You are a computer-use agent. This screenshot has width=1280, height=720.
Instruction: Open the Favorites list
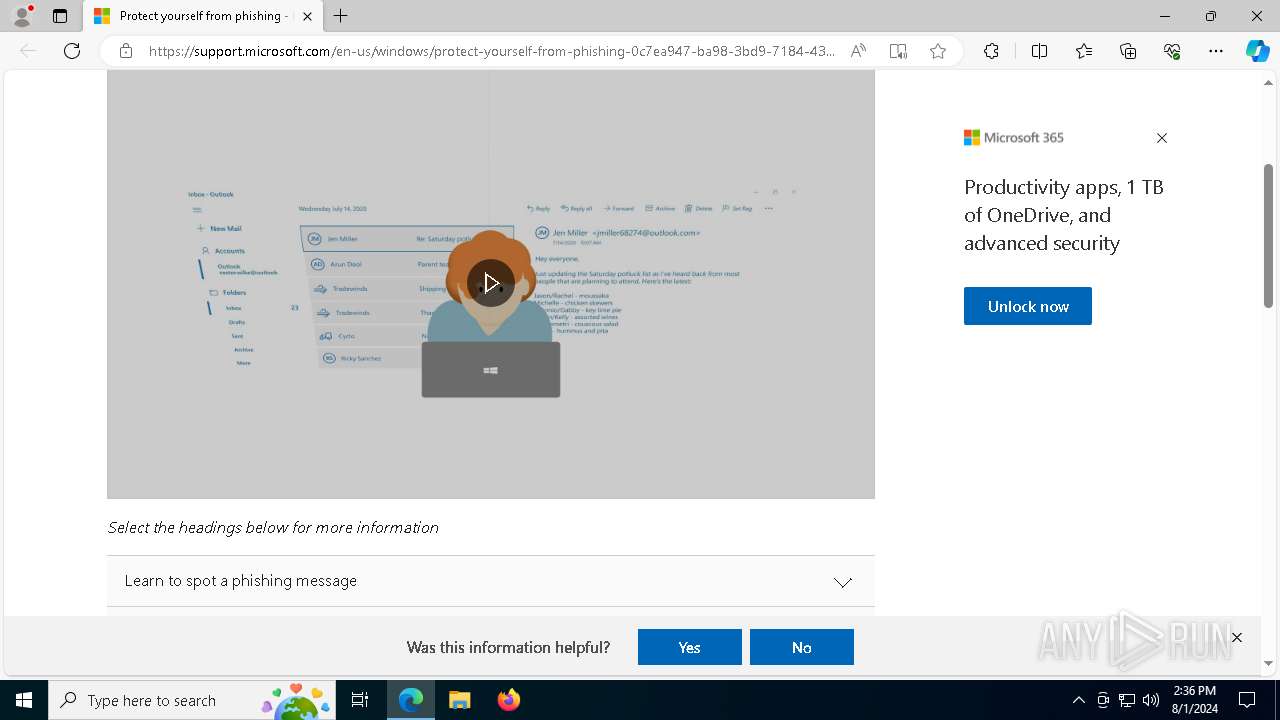pos(1084,51)
